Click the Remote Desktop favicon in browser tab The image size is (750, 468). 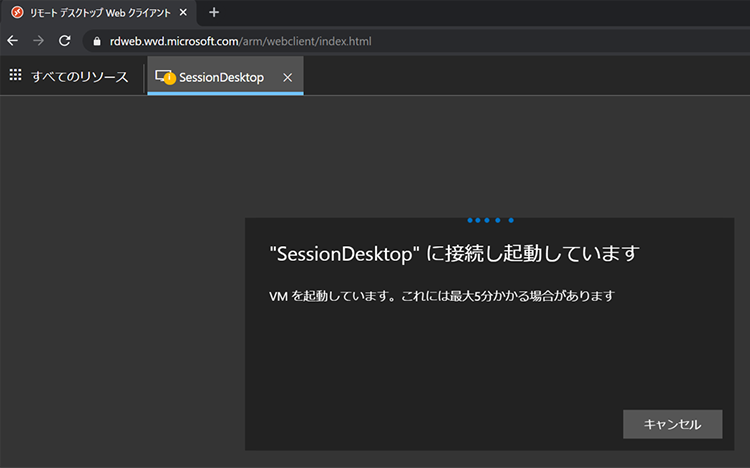click(x=17, y=12)
